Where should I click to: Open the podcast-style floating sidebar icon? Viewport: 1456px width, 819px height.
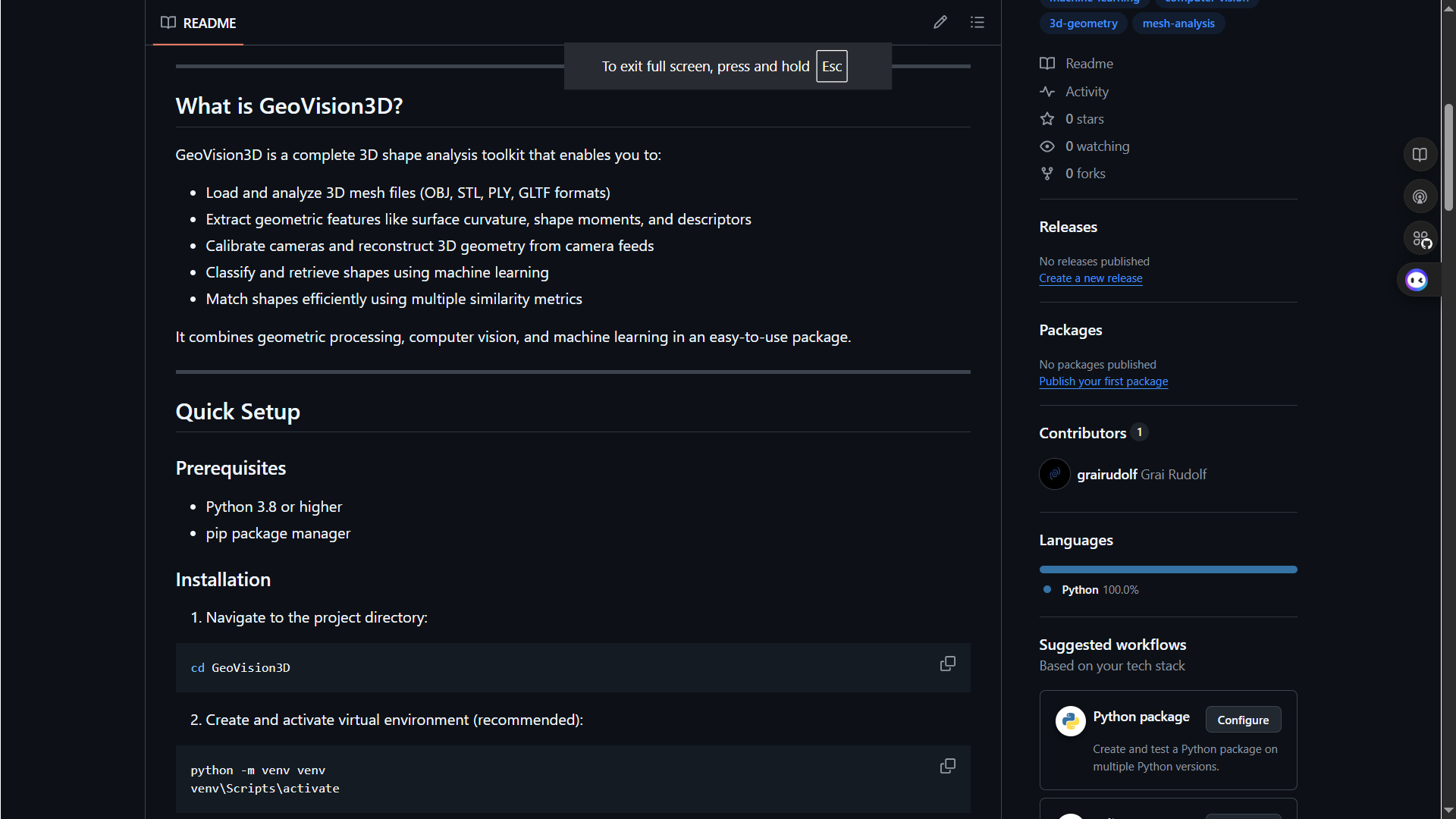(x=1420, y=197)
